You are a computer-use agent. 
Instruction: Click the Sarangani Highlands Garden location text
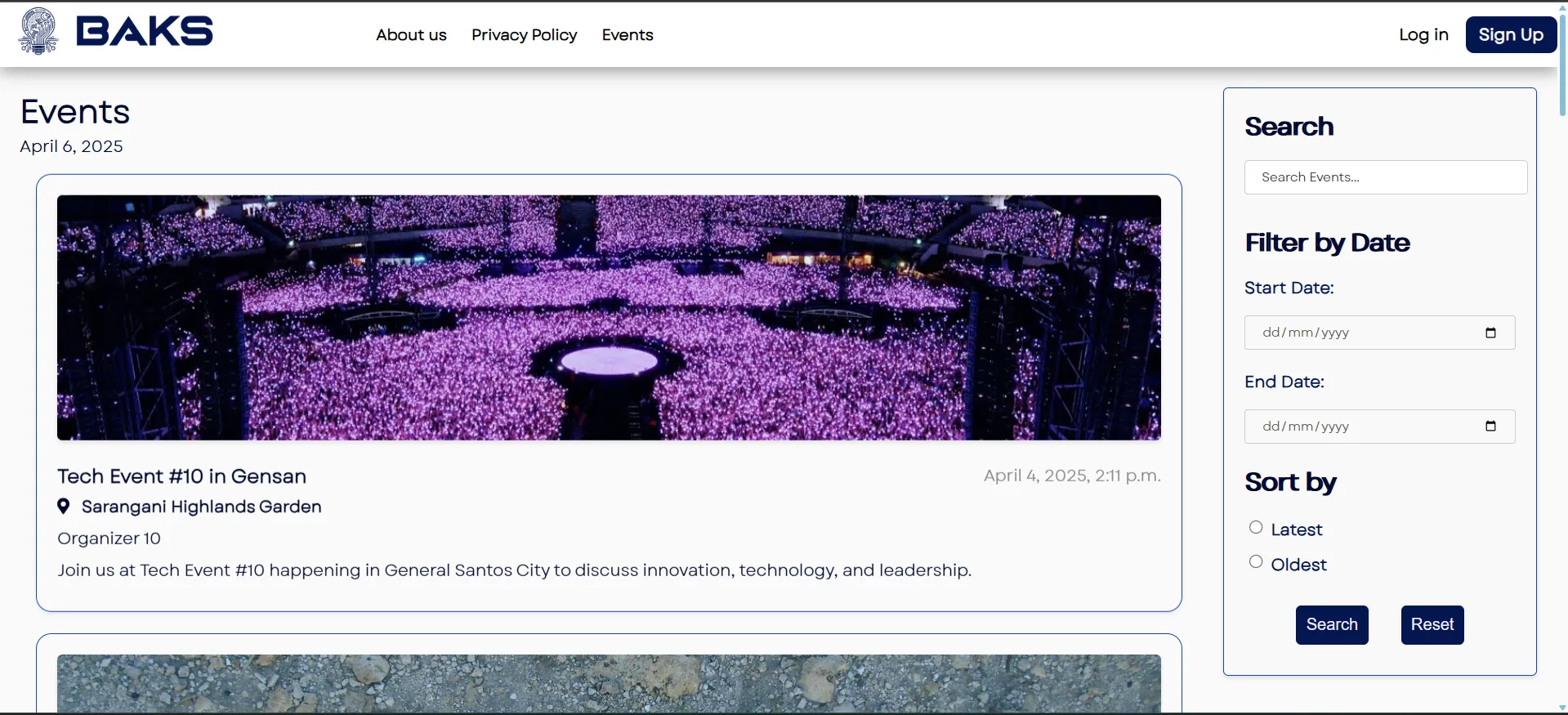click(x=201, y=507)
